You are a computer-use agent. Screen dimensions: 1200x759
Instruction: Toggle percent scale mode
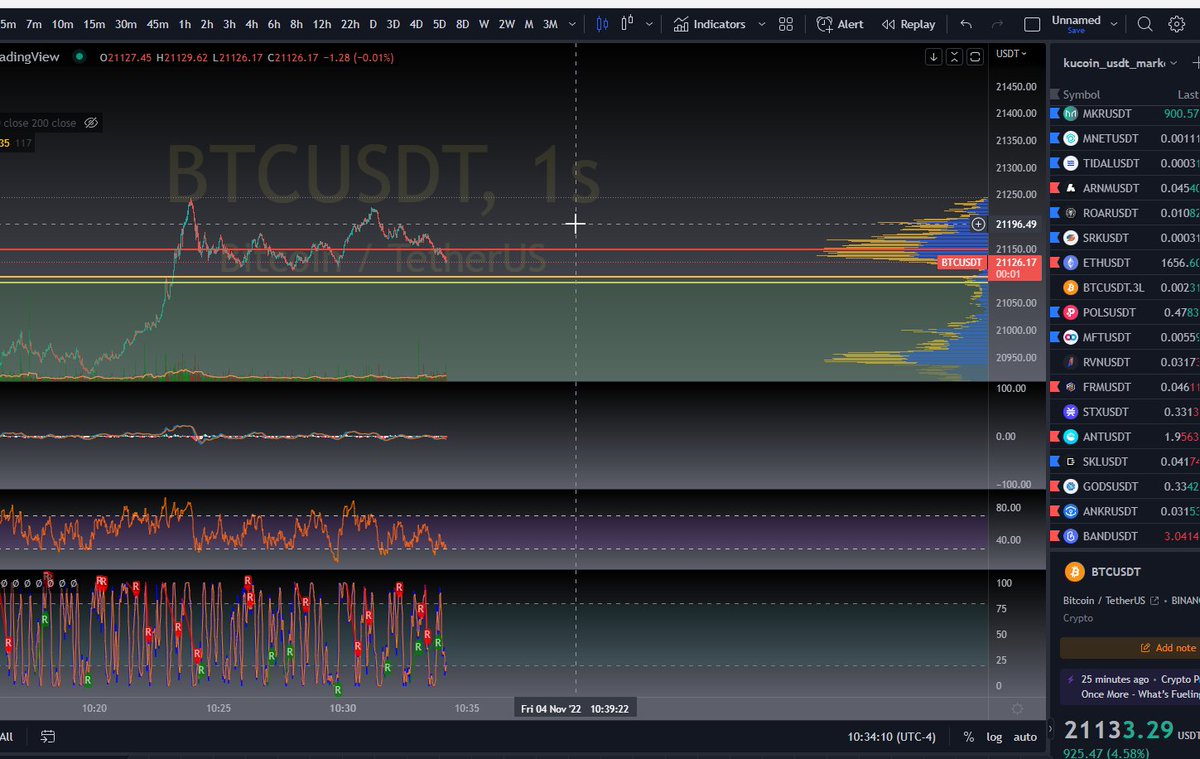[x=968, y=737]
